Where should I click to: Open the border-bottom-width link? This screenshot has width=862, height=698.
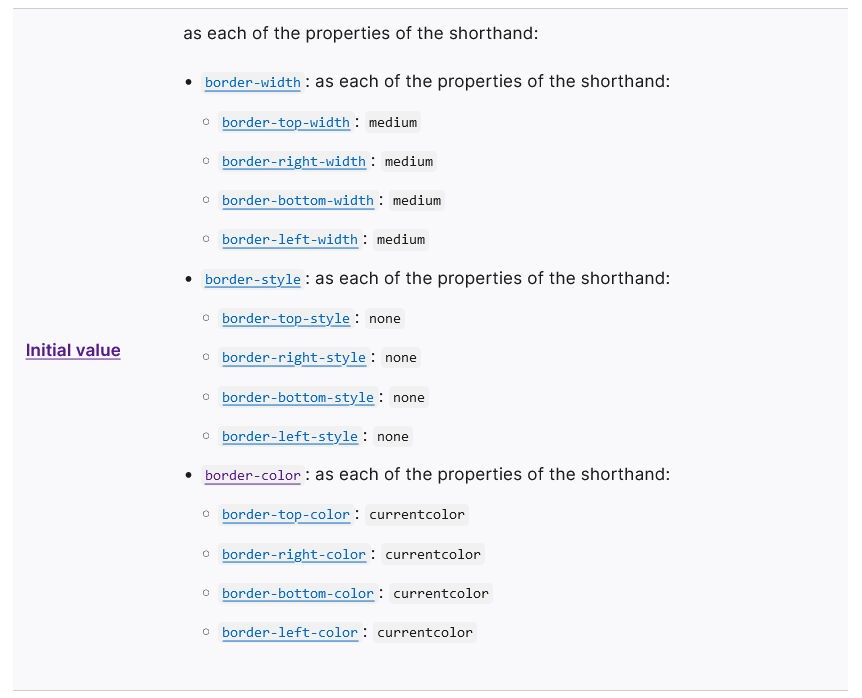coord(298,201)
